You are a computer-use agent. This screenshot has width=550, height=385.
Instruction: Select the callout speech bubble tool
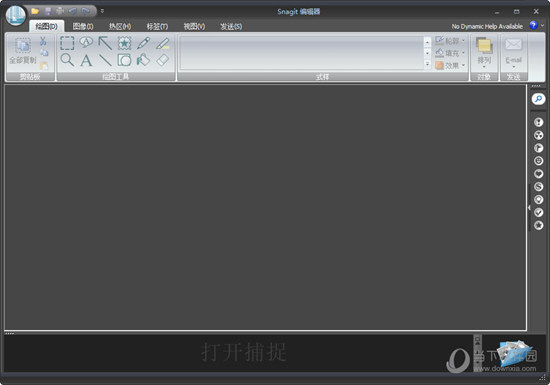point(86,42)
